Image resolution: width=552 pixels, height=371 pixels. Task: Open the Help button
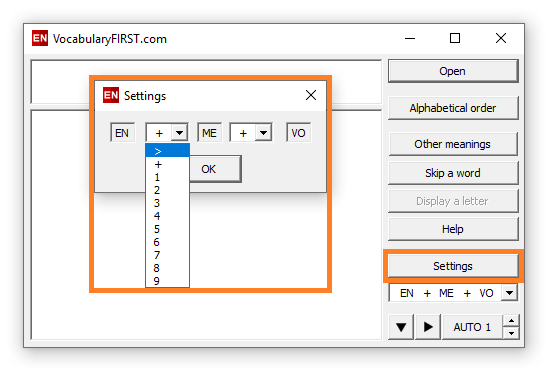pyautogui.click(x=453, y=229)
